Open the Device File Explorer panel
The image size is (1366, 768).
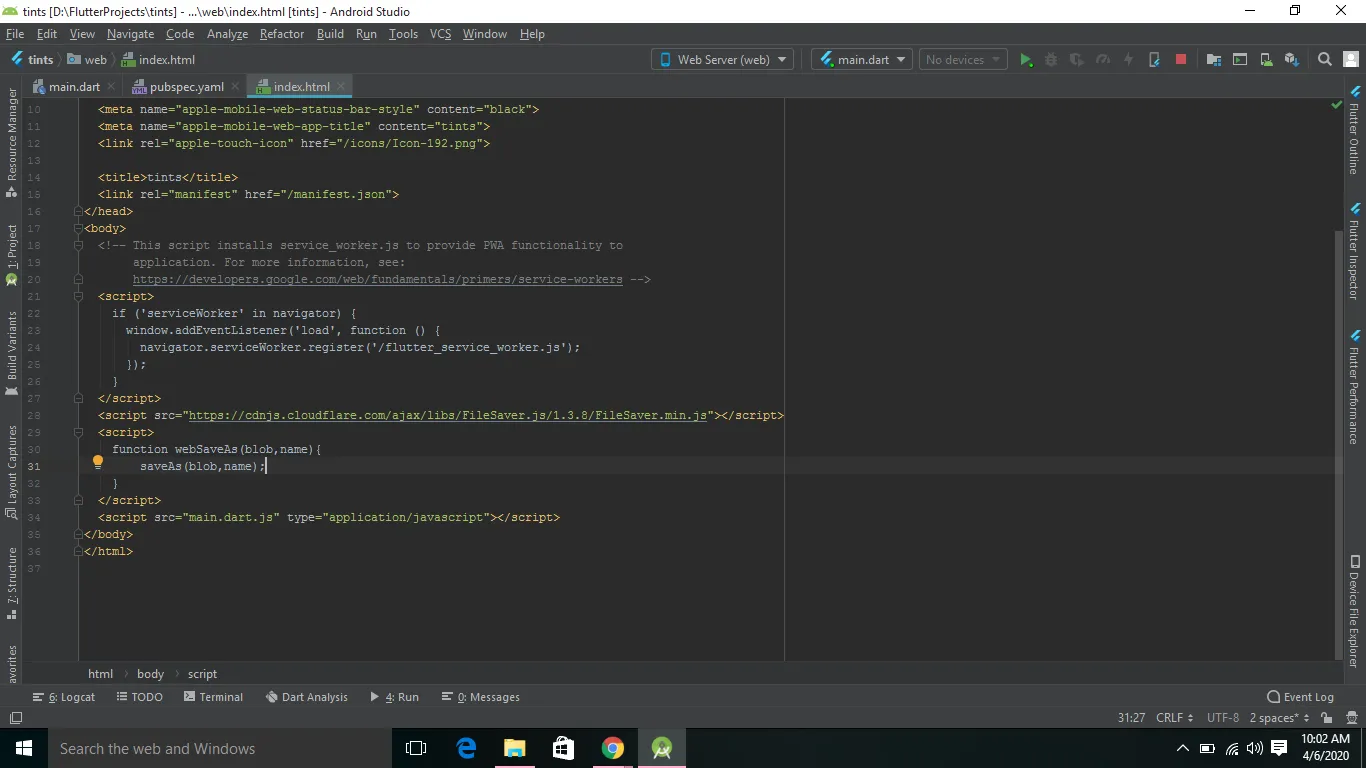(x=1355, y=611)
